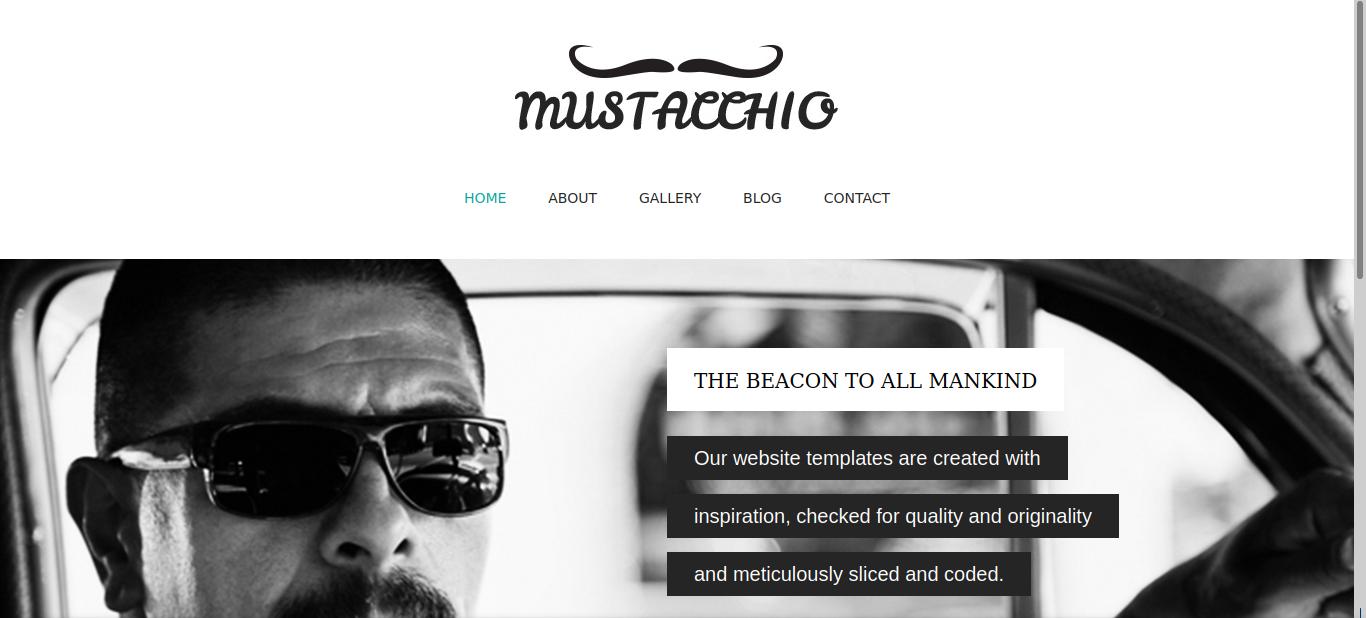Visit the BLOG page
1366x618 pixels.
(762, 198)
